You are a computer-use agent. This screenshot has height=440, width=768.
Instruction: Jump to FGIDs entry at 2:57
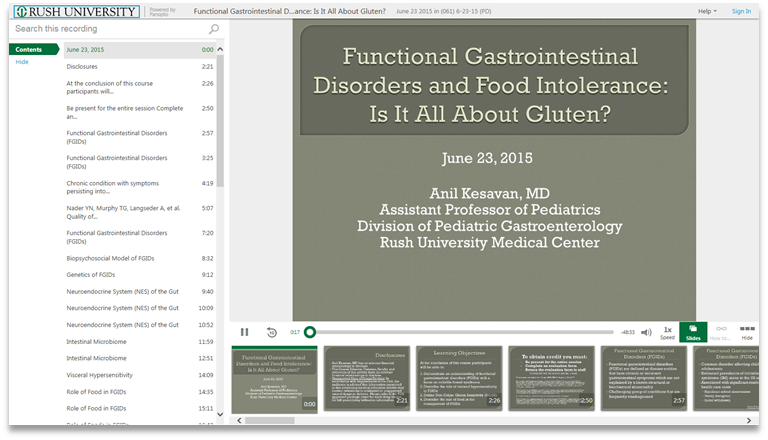click(x=140, y=137)
